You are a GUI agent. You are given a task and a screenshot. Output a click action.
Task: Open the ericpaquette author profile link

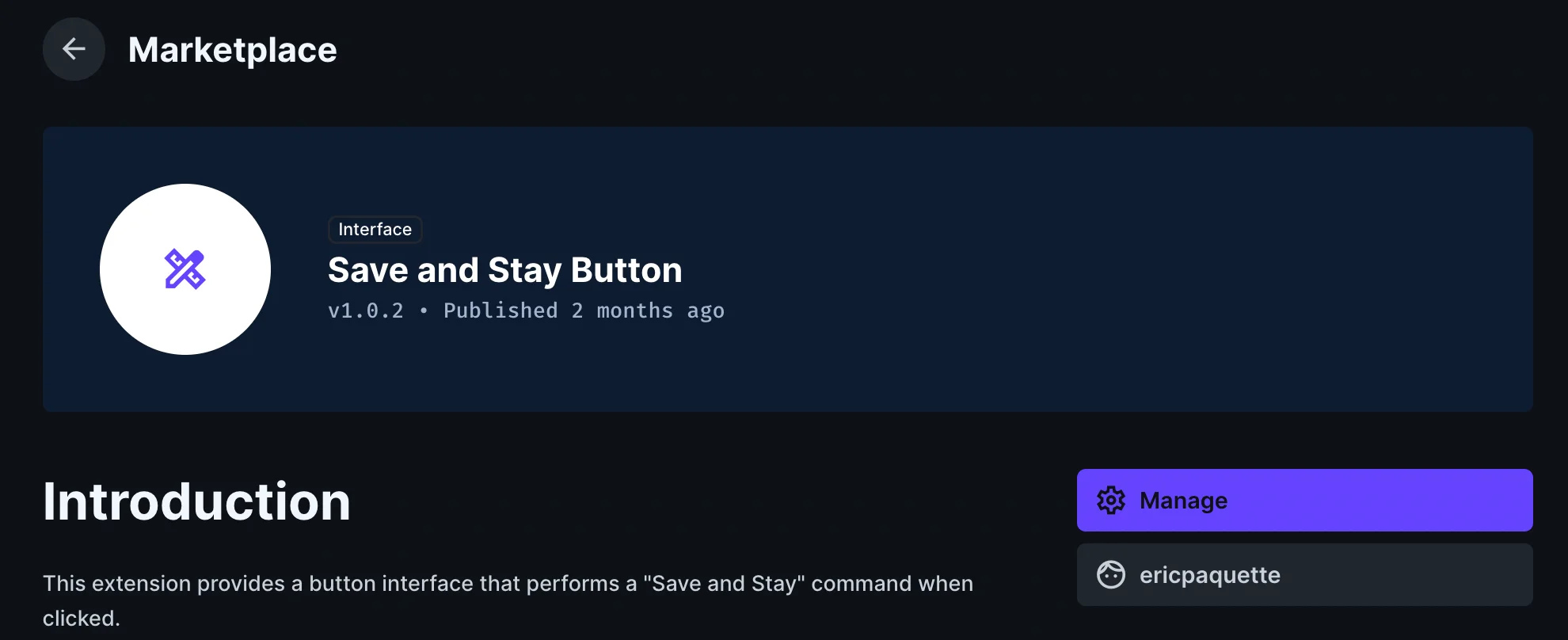tap(1209, 575)
